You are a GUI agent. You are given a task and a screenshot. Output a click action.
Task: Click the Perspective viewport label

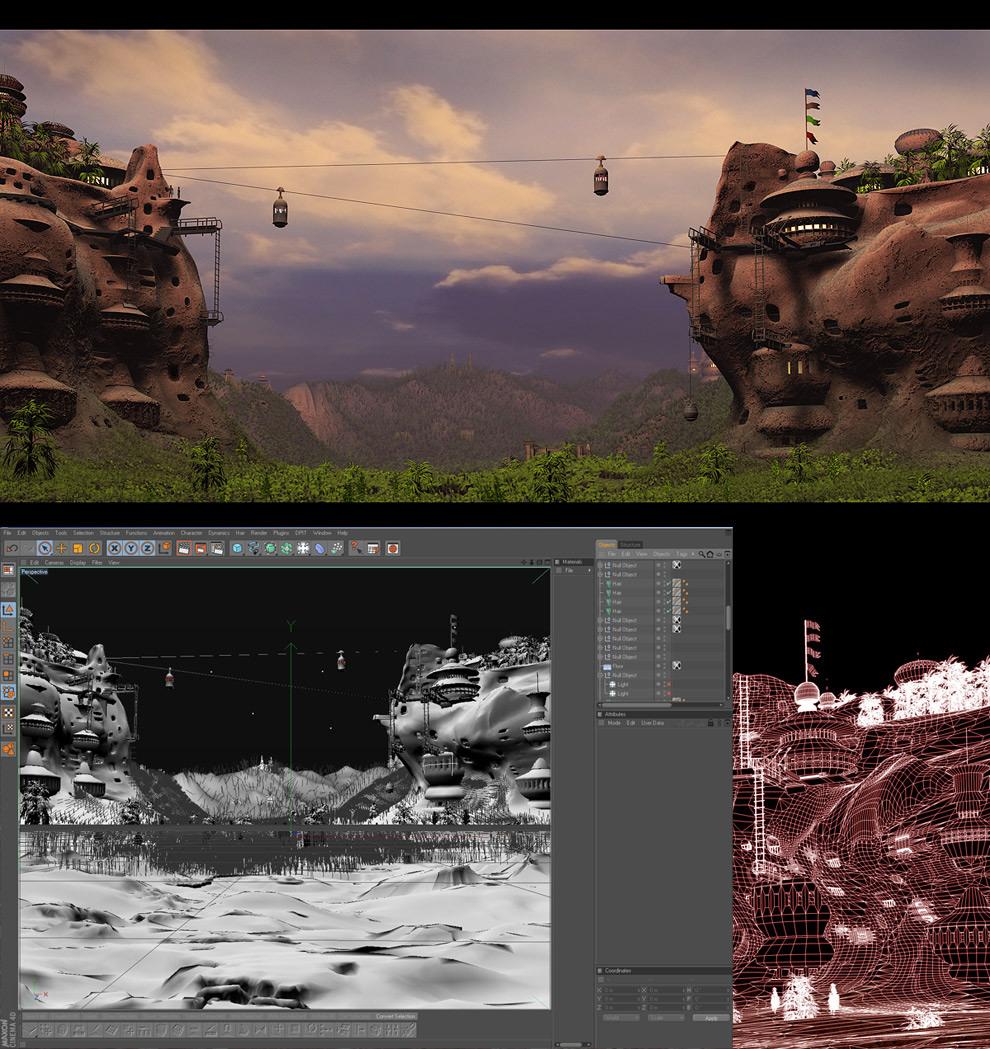(34, 571)
